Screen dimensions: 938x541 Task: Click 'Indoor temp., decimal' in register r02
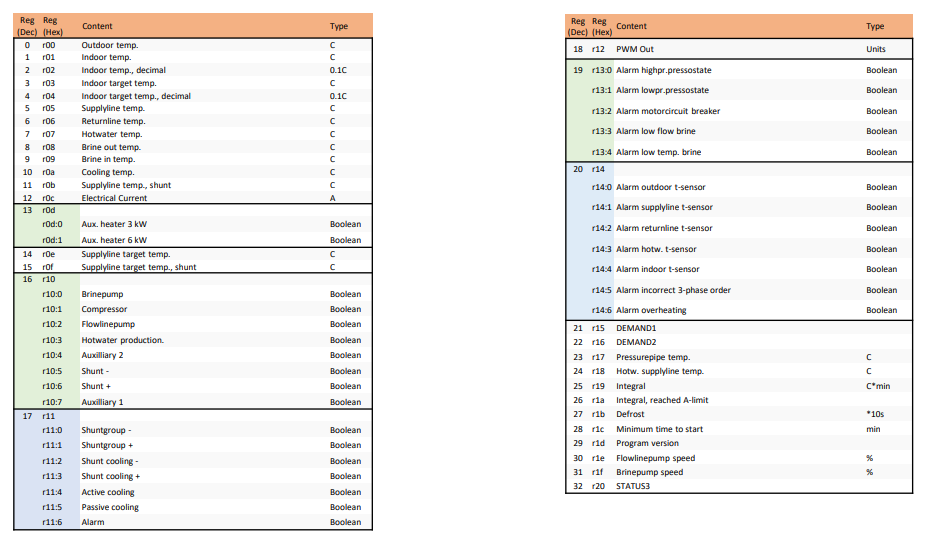(x=123, y=70)
